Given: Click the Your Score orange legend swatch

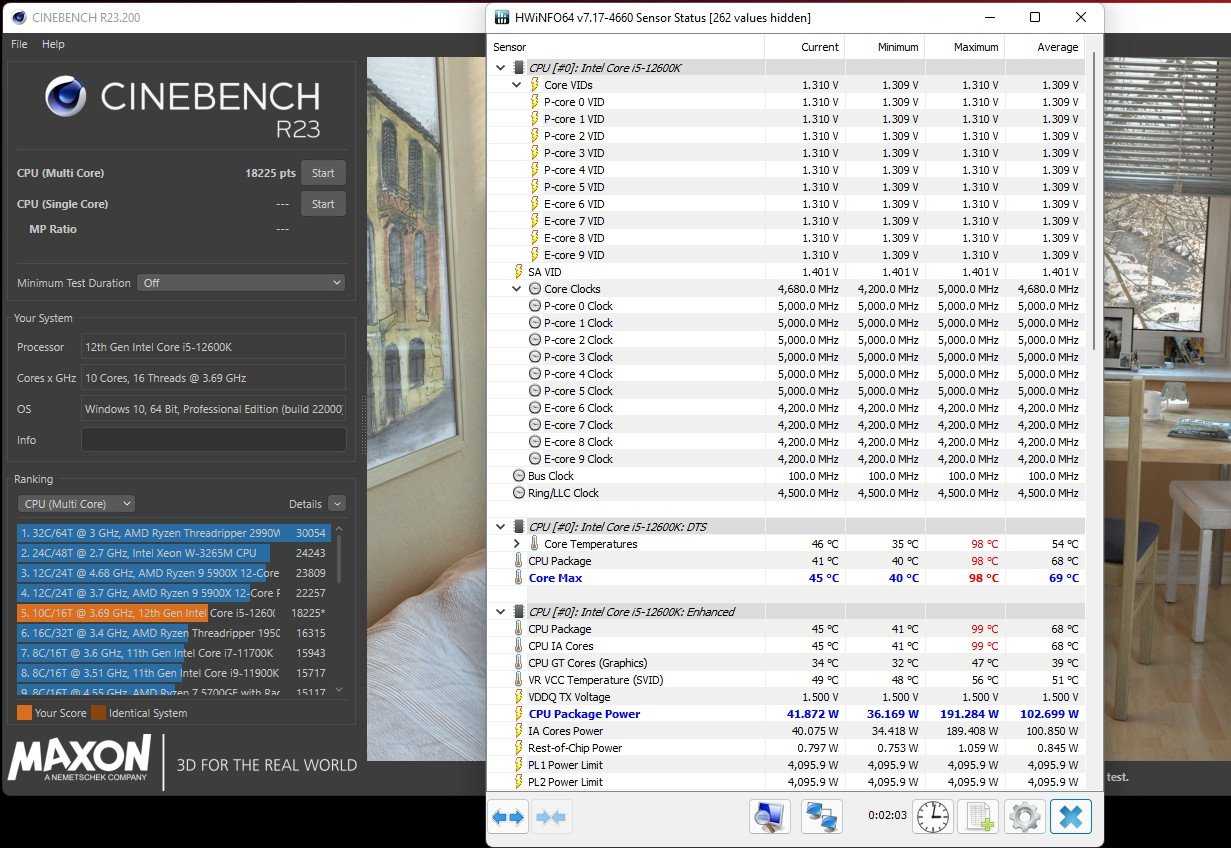Looking at the screenshot, I should (x=24, y=713).
